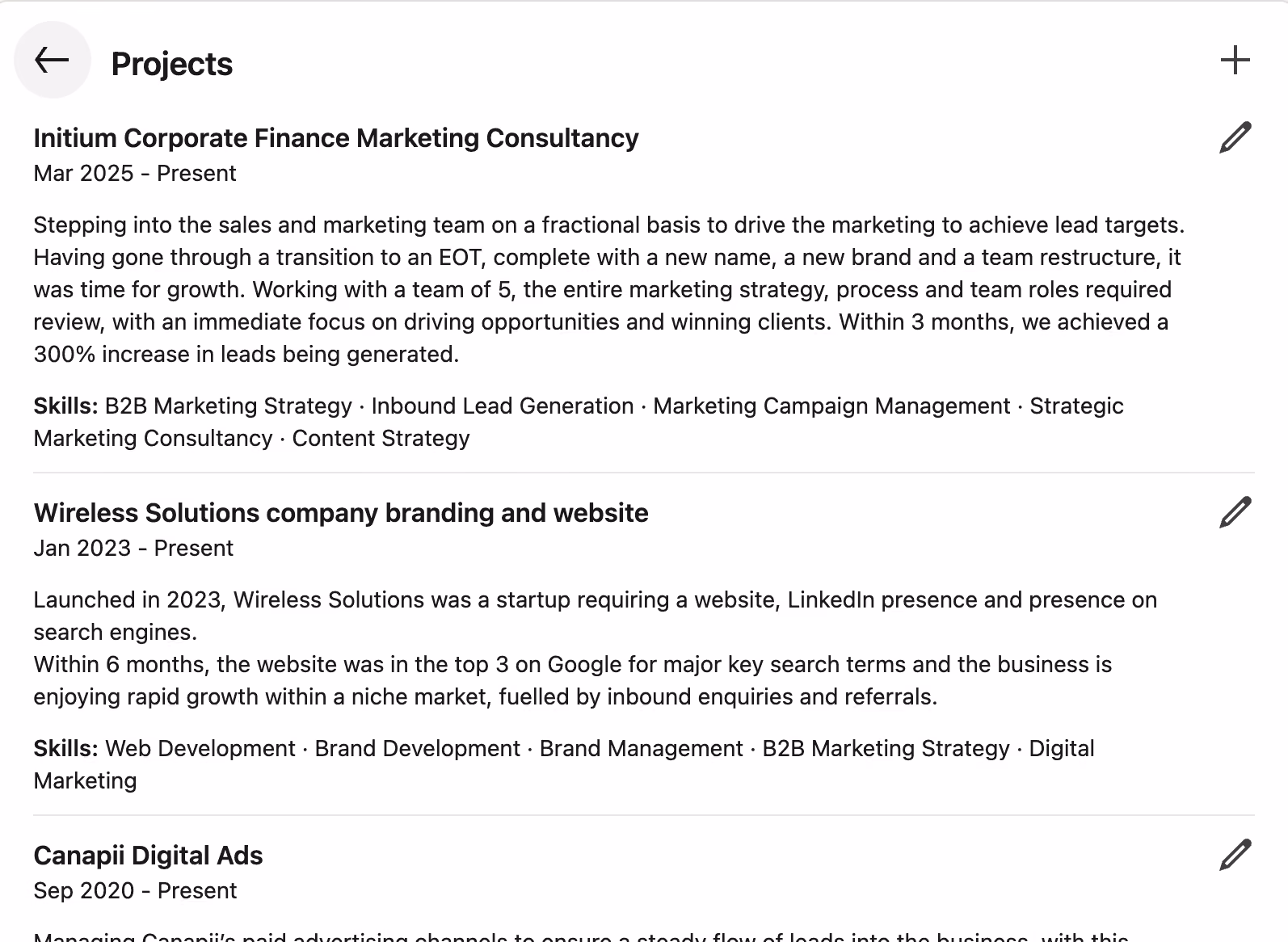
Task: Click the Sep 2020 - Present date
Action: tap(135, 891)
